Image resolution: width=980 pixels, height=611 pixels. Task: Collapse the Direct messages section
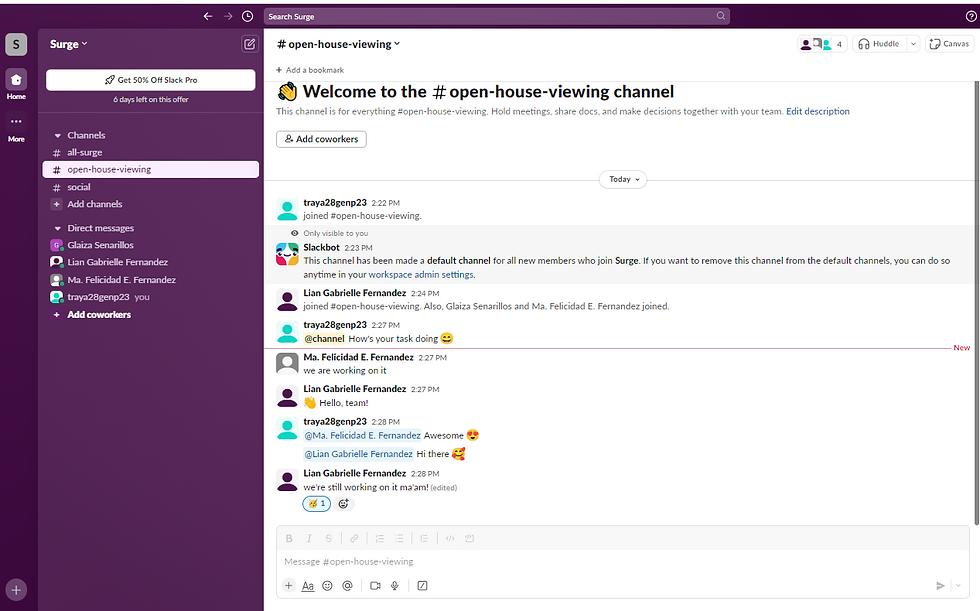pyautogui.click(x=58, y=229)
